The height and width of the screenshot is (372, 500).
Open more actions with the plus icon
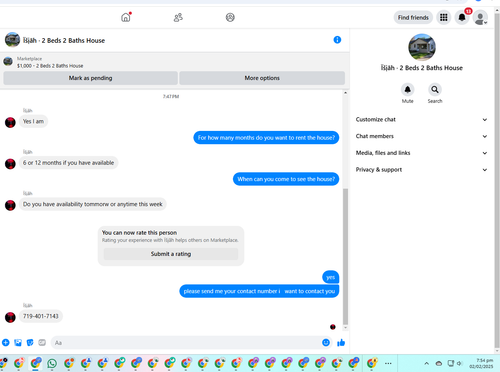(6, 342)
